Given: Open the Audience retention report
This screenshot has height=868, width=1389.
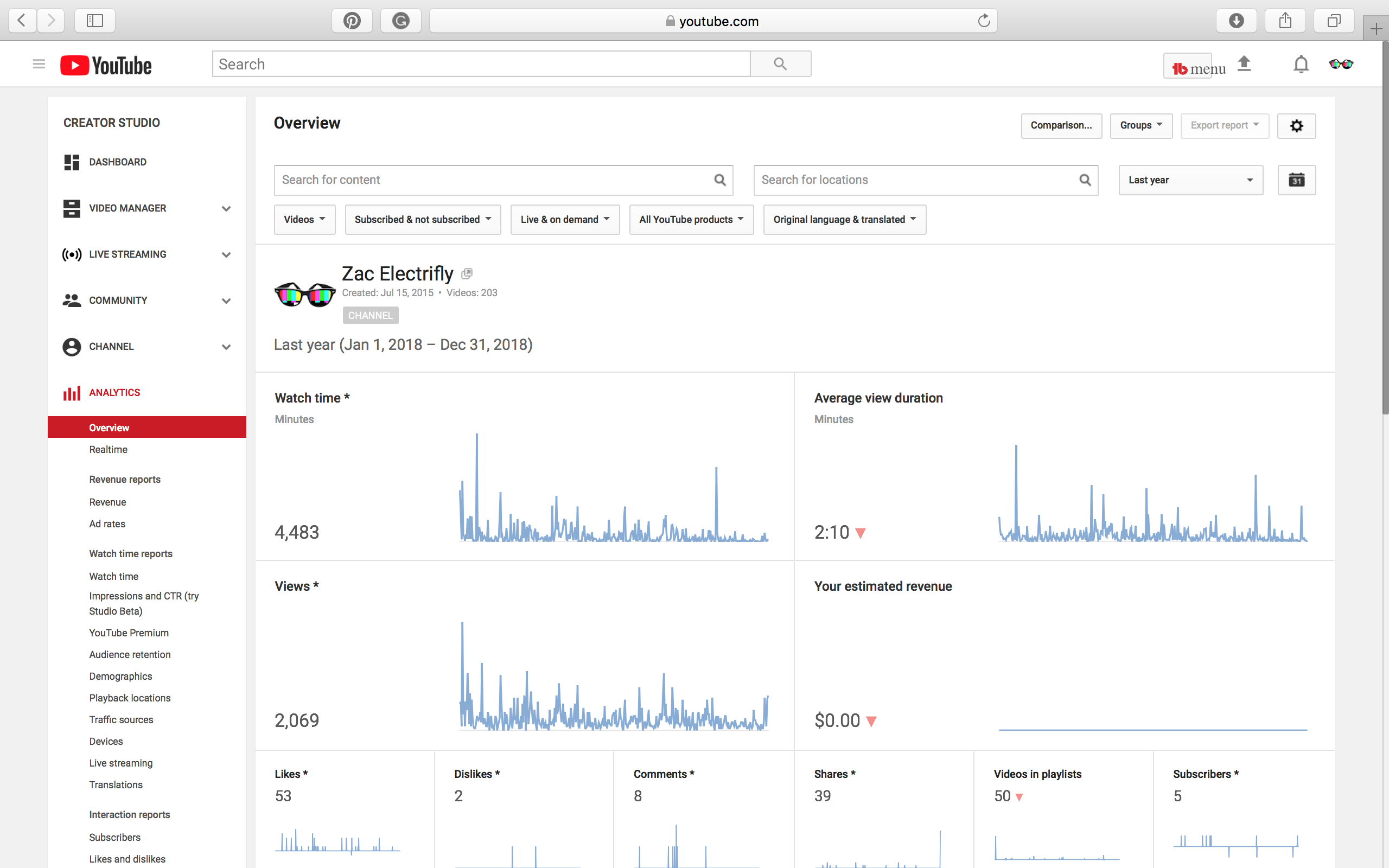Looking at the screenshot, I should (130, 654).
